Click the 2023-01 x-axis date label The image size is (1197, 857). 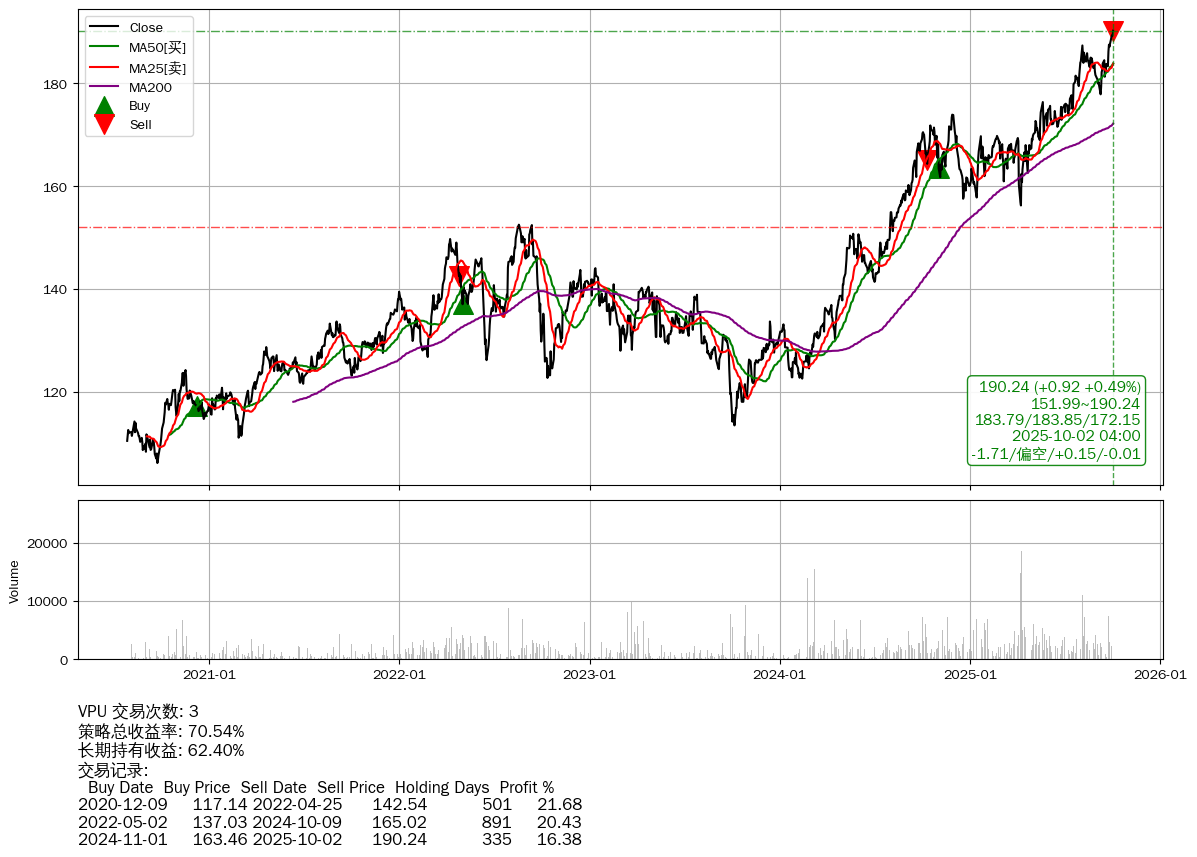[x=590, y=675]
